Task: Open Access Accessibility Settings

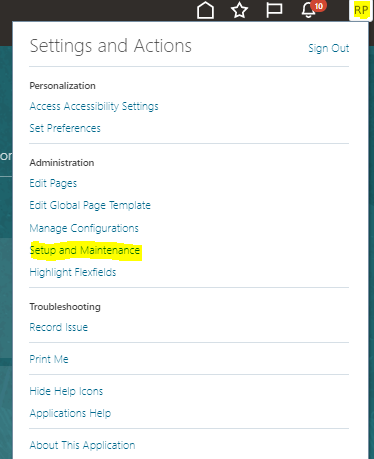Action: point(94,106)
